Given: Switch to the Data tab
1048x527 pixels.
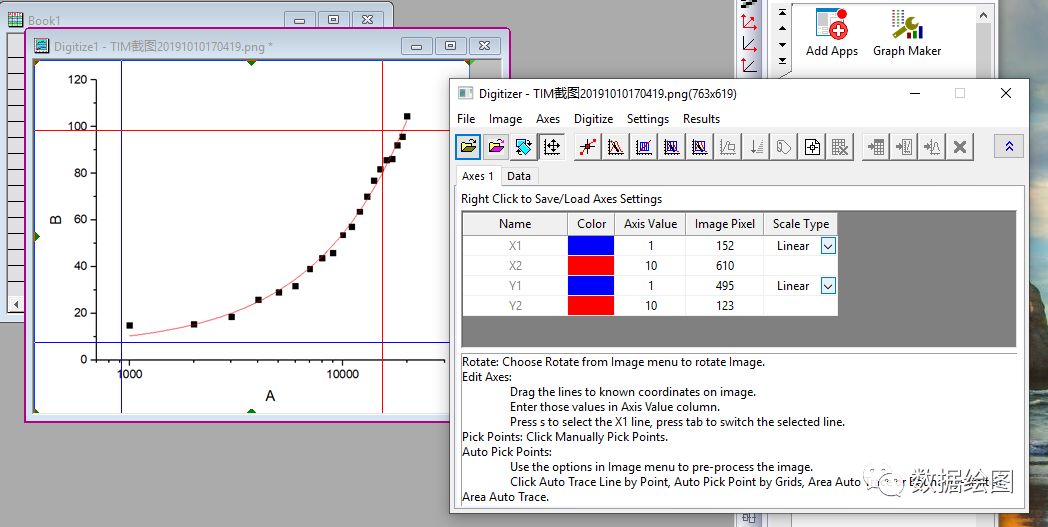Looking at the screenshot, I should pos(519,176).
